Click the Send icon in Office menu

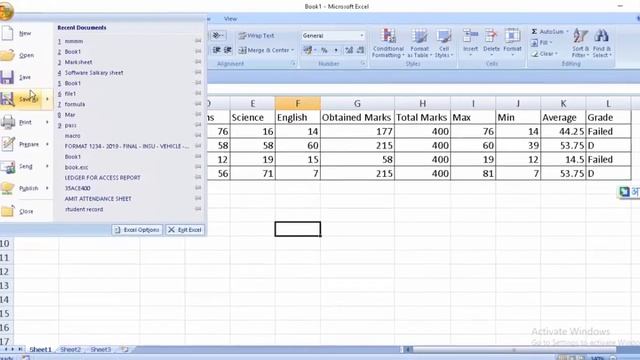pos(7,166)
